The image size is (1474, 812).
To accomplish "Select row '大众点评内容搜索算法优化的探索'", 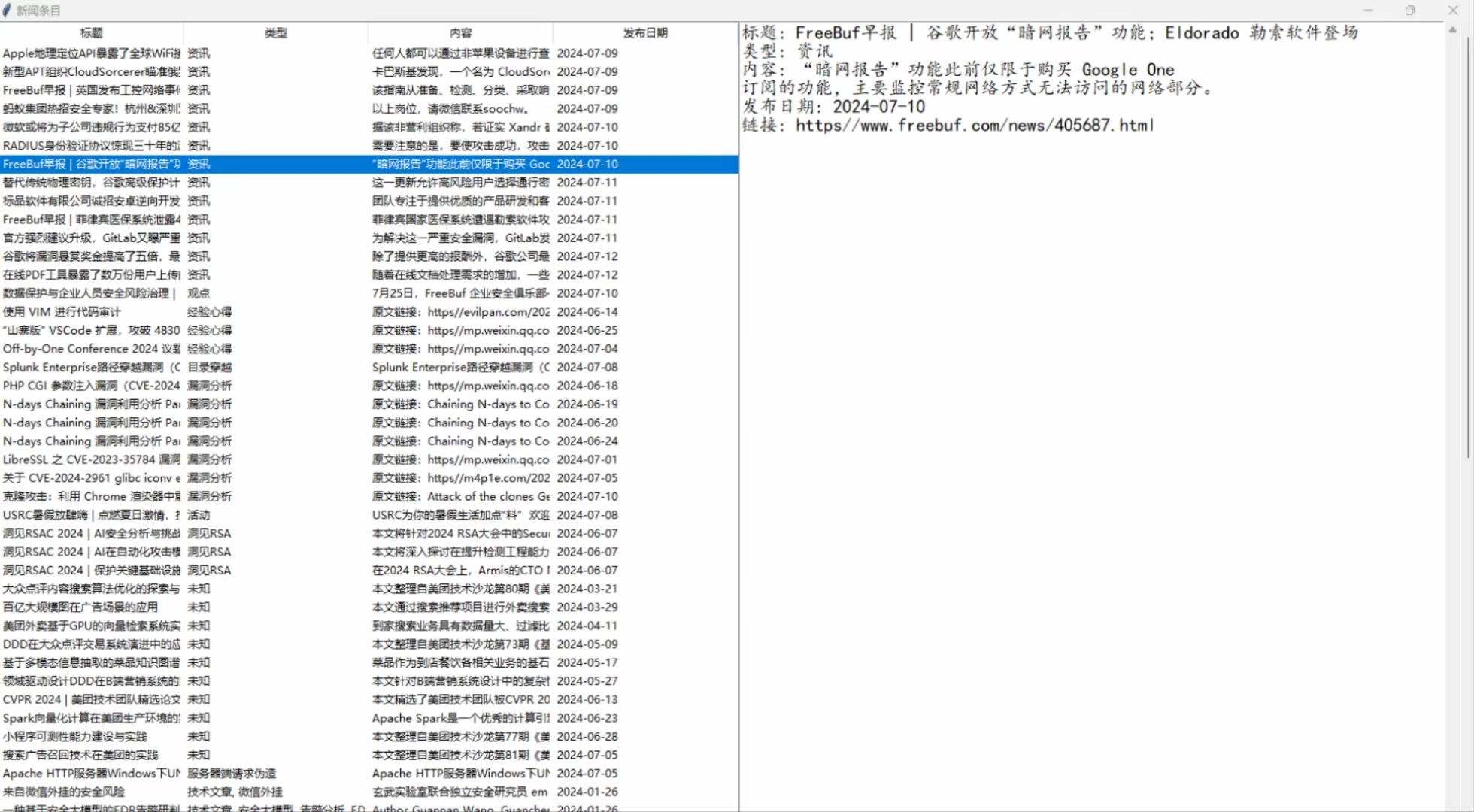I will pyautogui.click(x=368, y=589).
